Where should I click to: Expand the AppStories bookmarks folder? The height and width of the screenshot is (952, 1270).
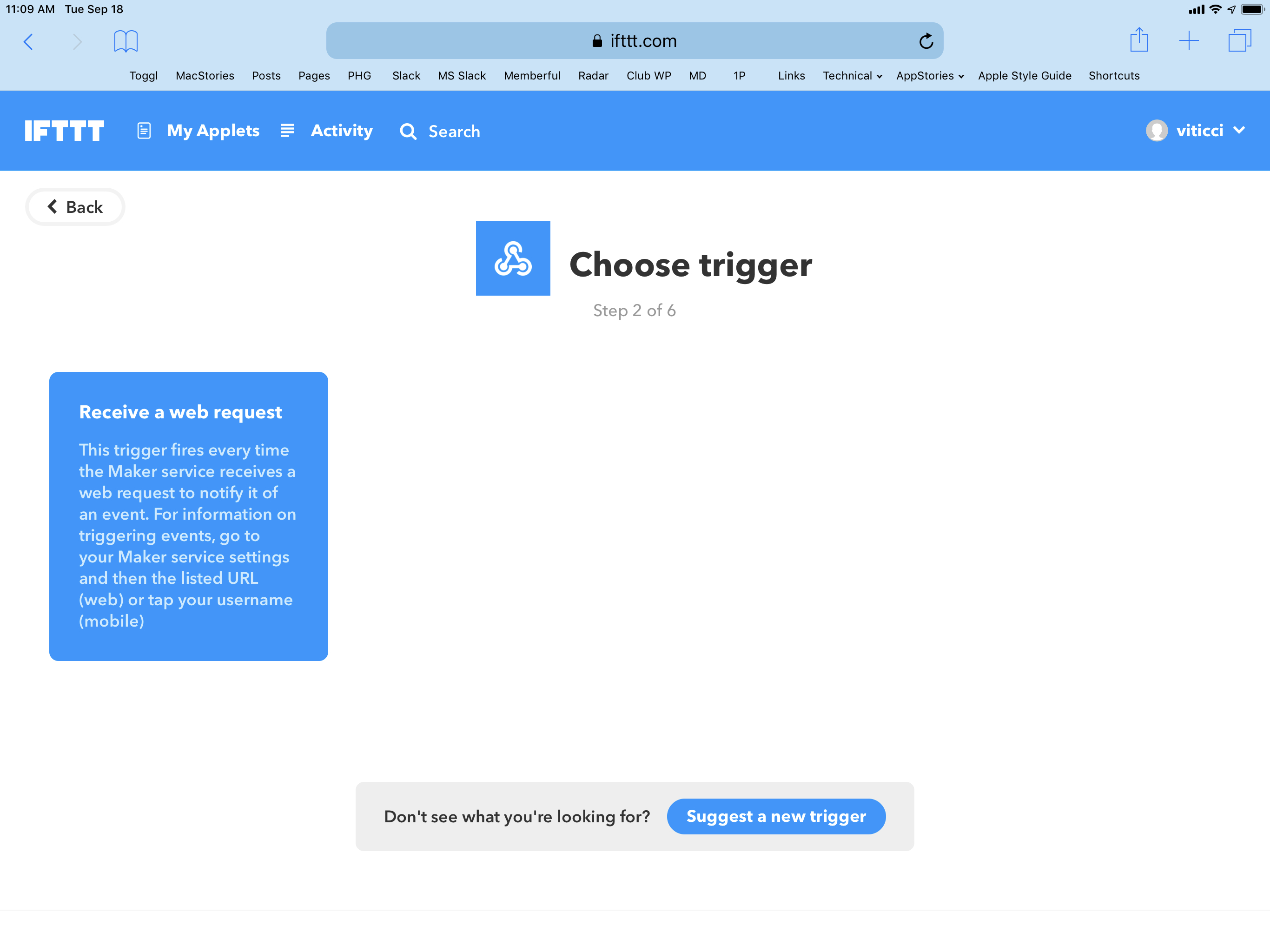[x=930, y=76]
